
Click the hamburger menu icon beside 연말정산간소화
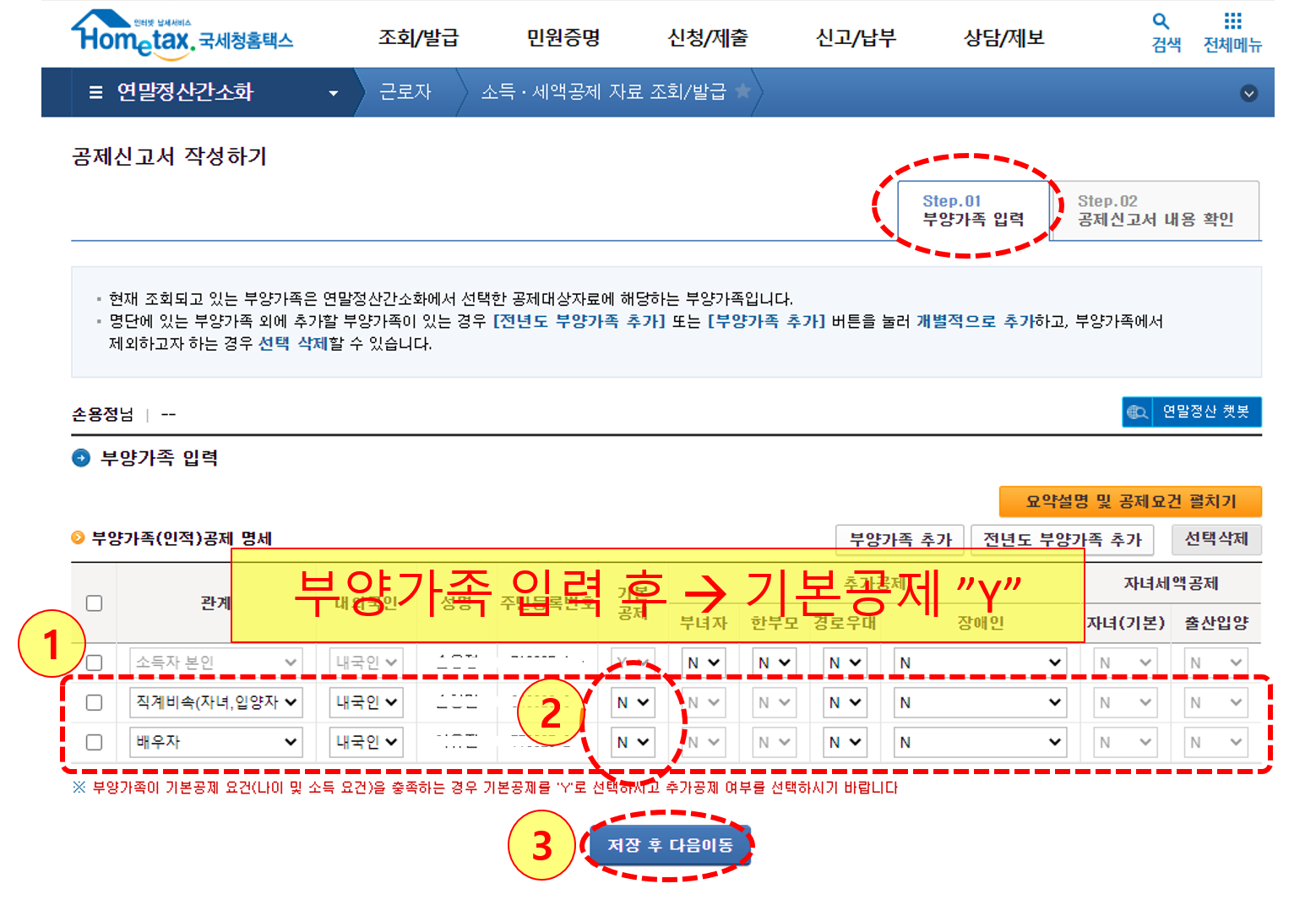tap(95, 92)
